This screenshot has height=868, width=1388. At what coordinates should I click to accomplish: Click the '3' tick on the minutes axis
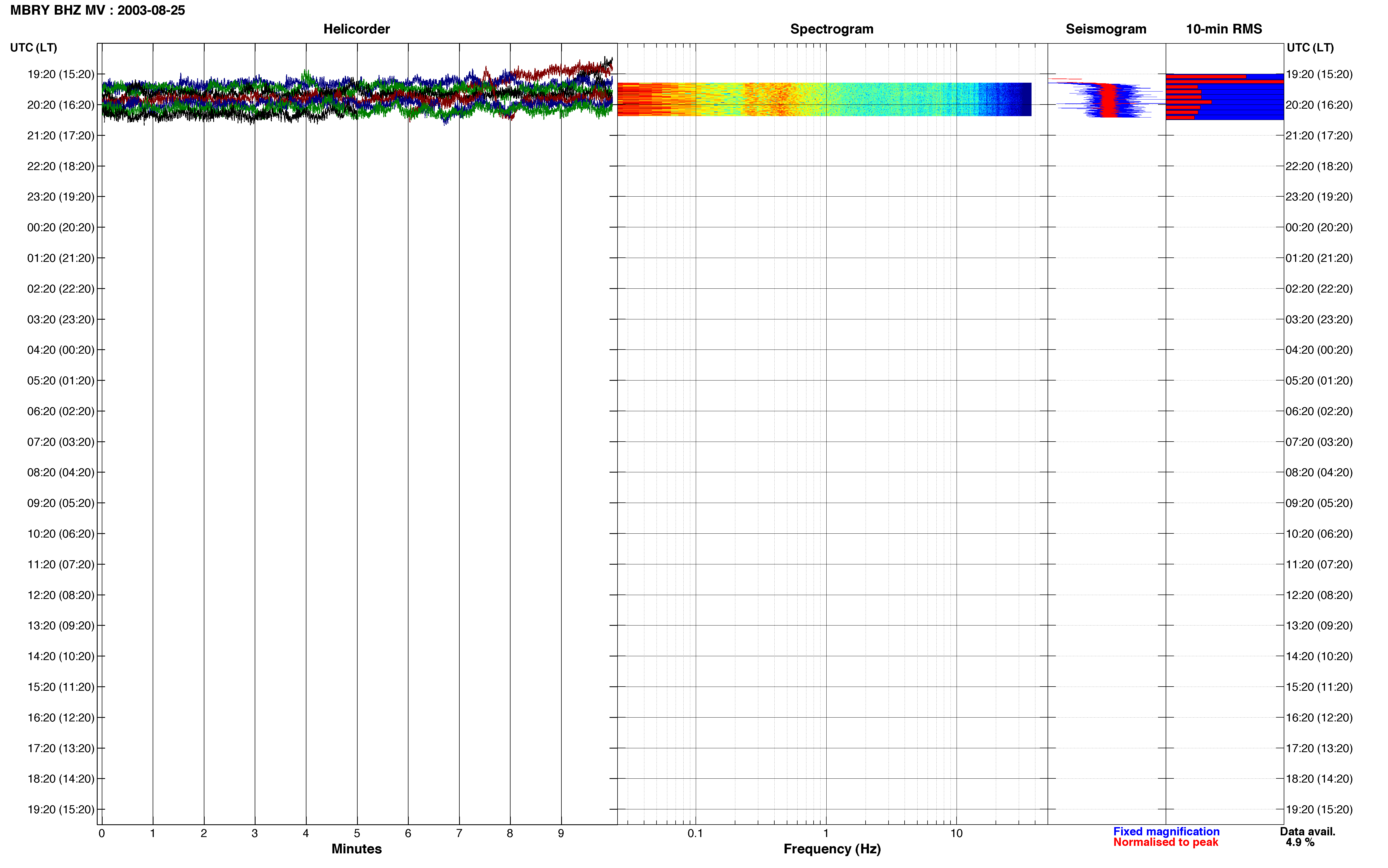point(255,833)
